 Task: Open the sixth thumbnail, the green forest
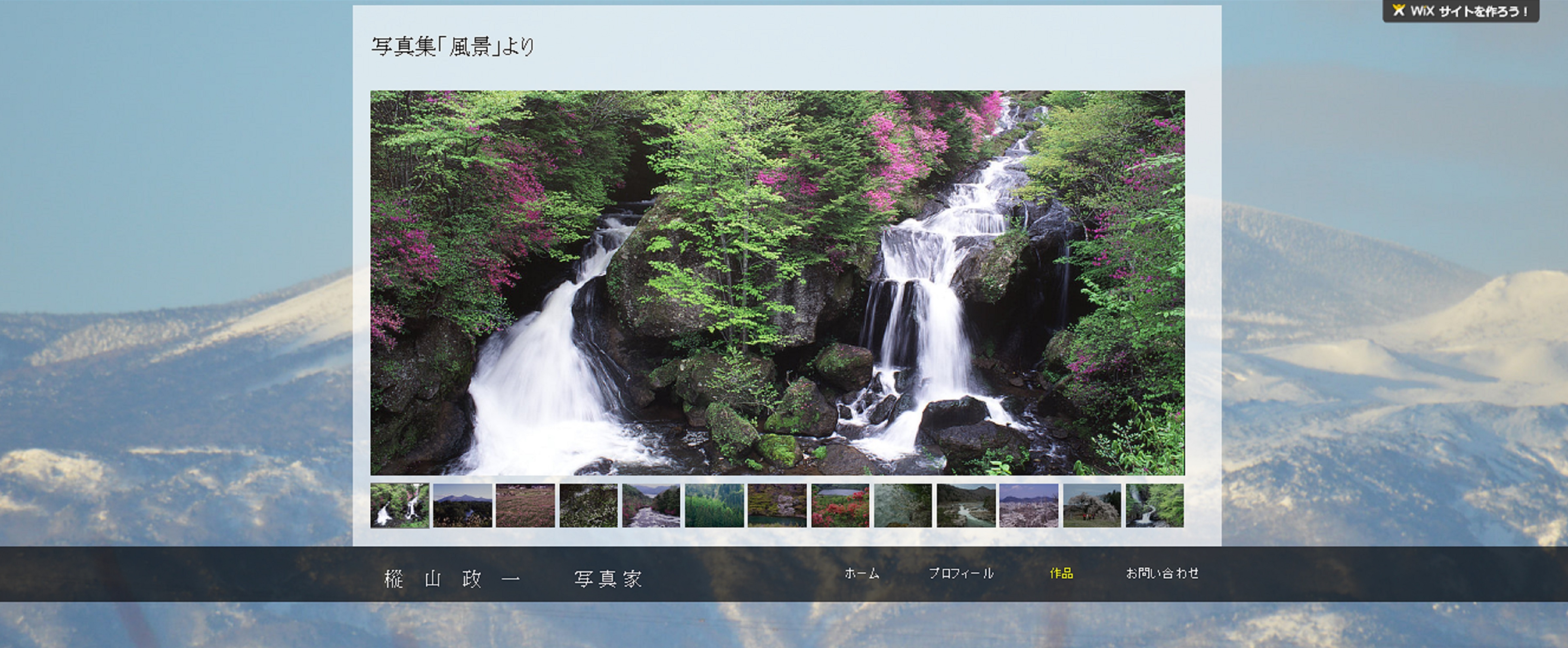[x=714, y=506]
